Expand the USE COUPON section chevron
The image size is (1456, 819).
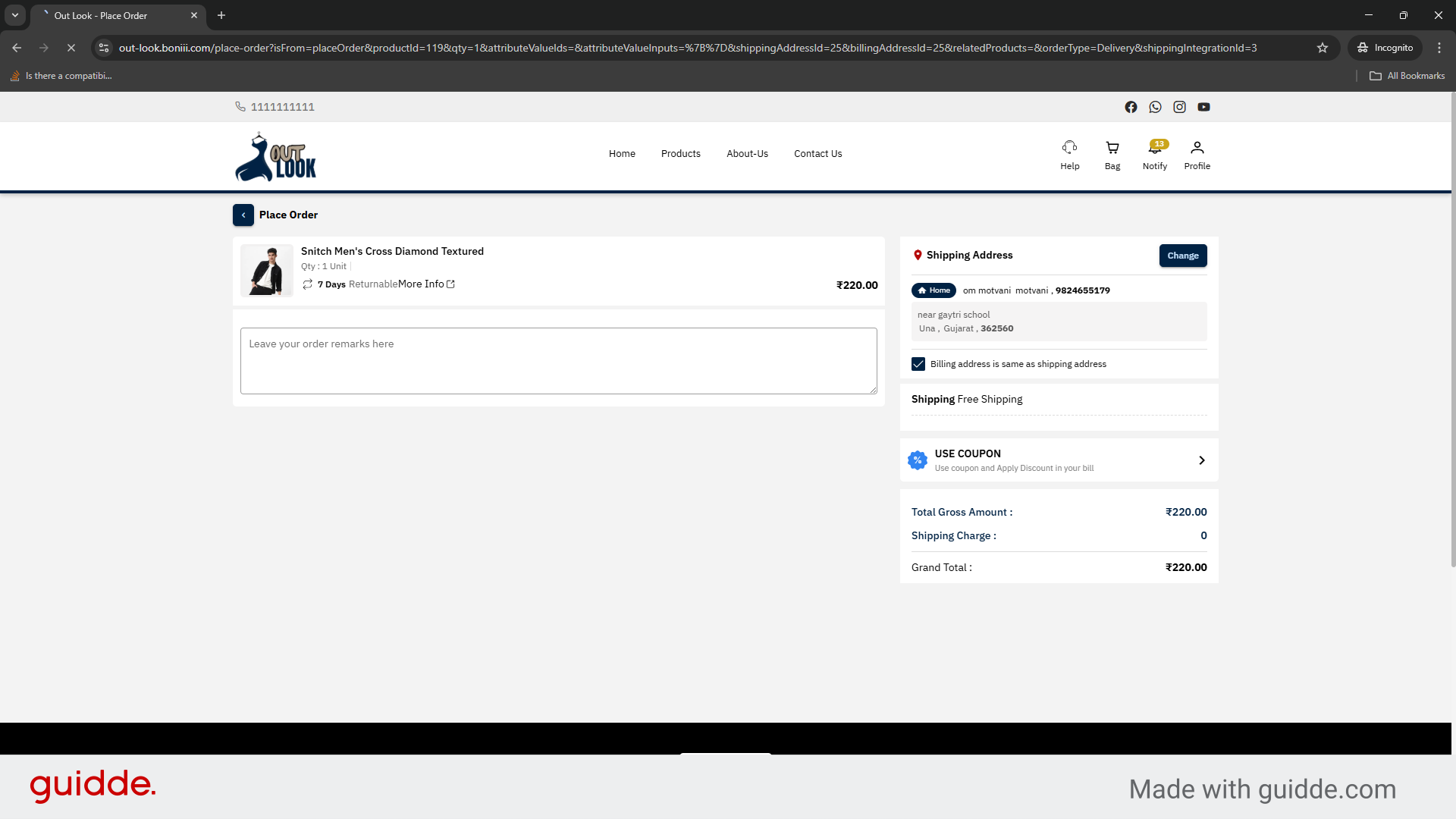1201,460
